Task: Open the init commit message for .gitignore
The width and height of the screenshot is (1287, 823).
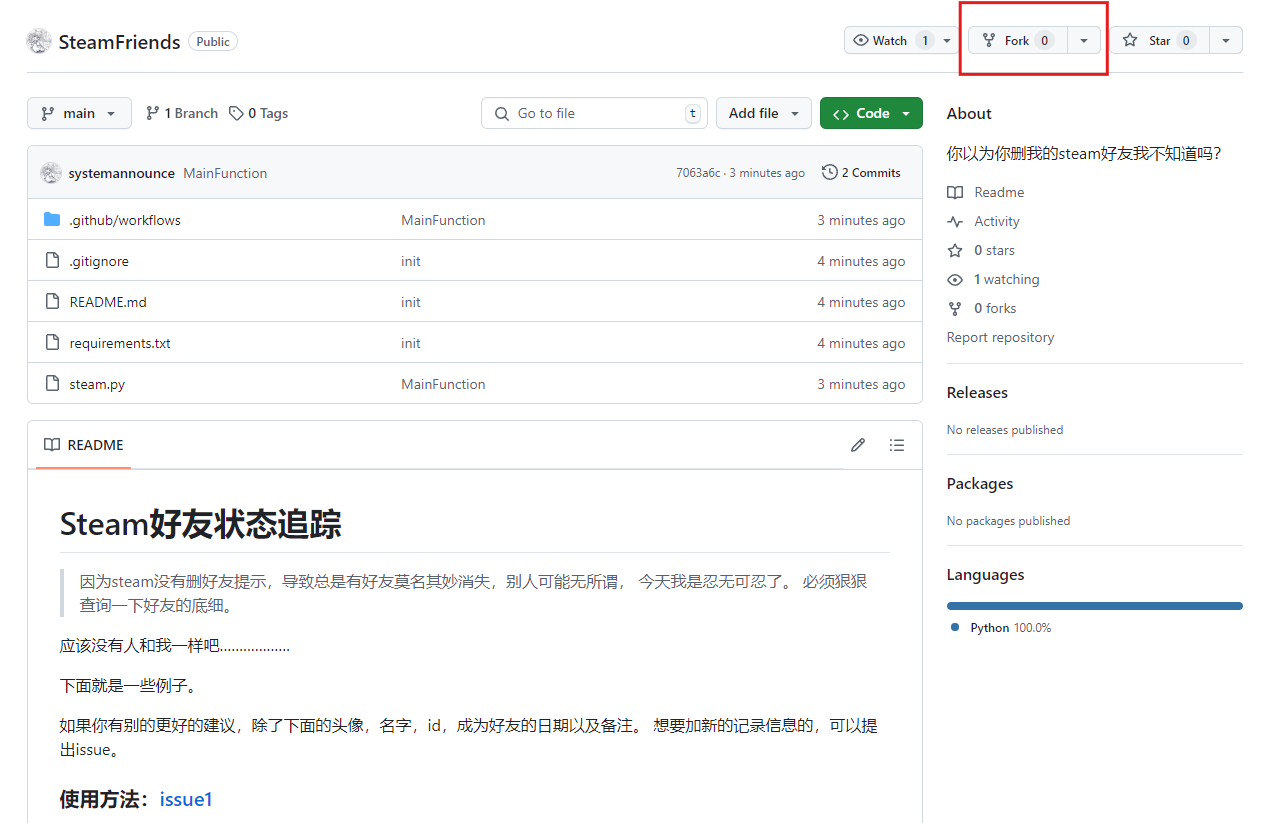Action: click(411, 261)
